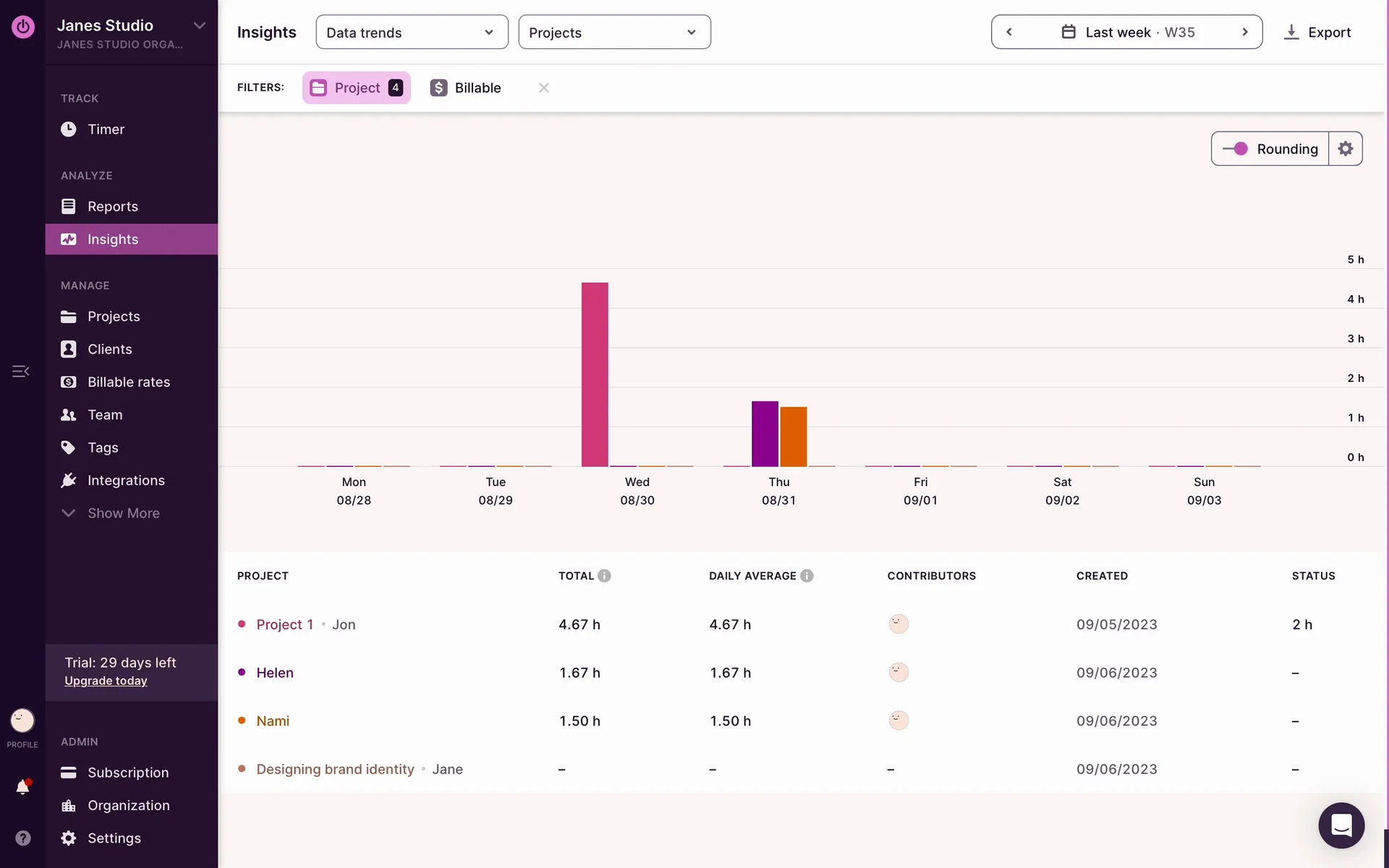
Task: Expand Show More in sidebar
Action: (123, 513)
